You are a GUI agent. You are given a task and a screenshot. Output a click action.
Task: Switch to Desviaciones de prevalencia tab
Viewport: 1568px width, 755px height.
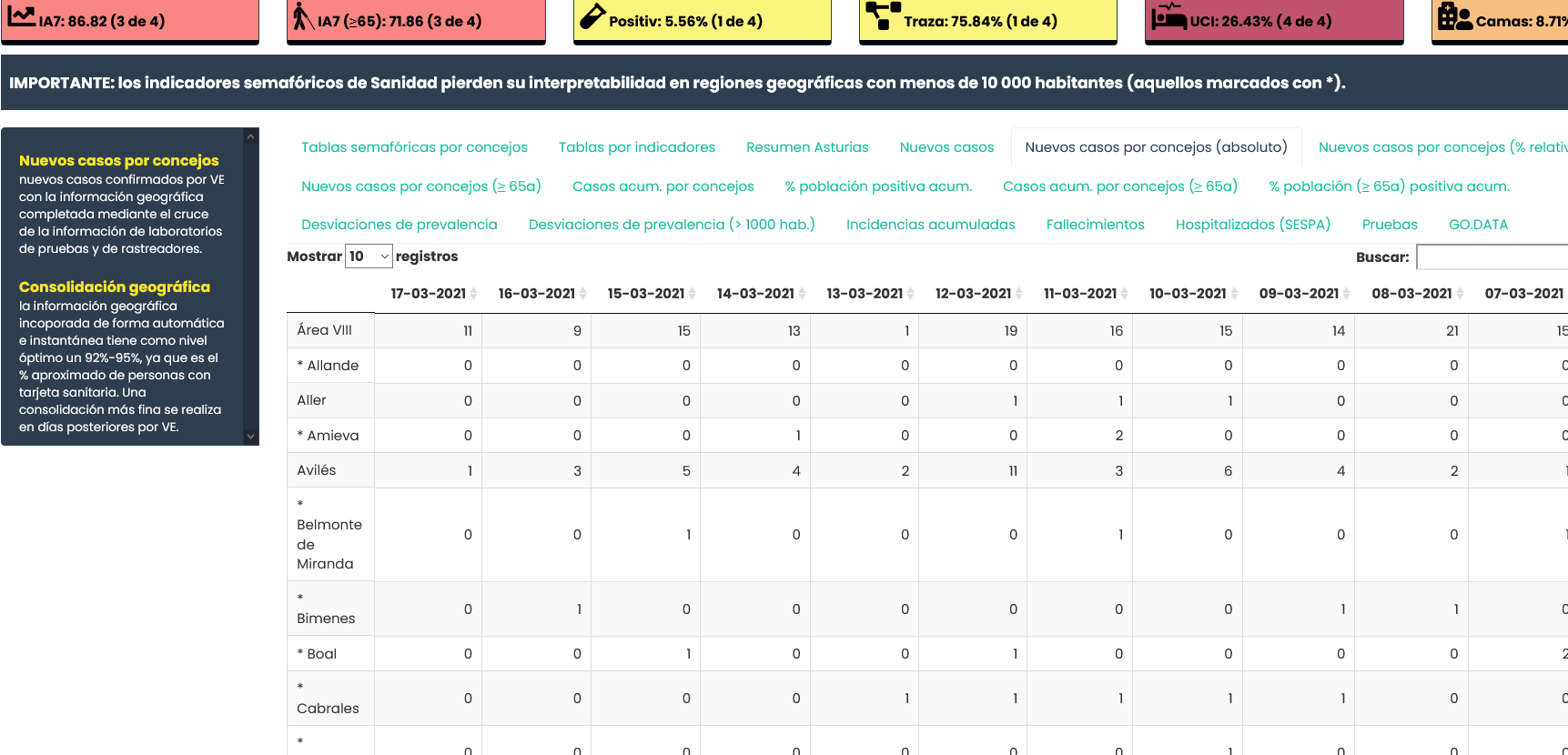coord(399,225)
